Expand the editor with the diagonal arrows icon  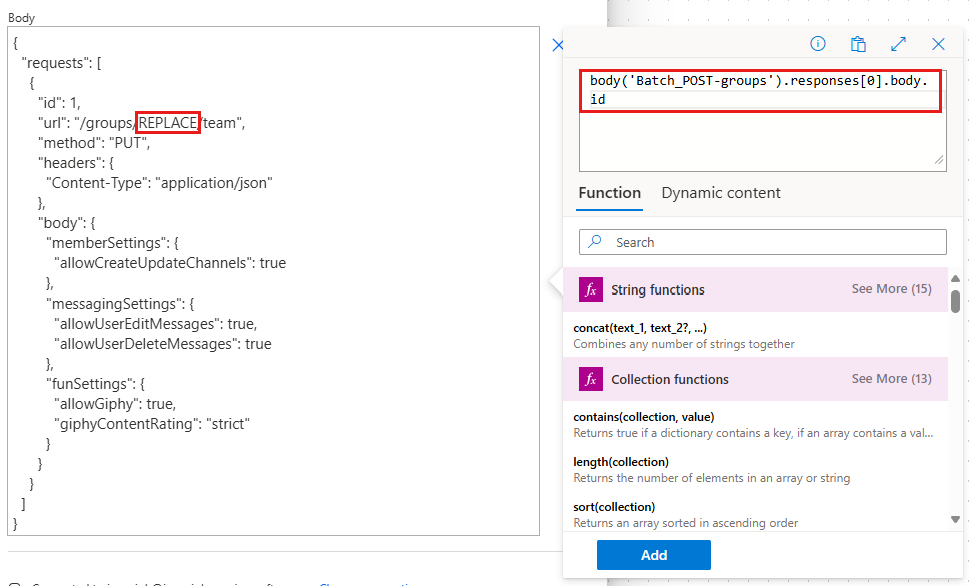tap(898, 44)
